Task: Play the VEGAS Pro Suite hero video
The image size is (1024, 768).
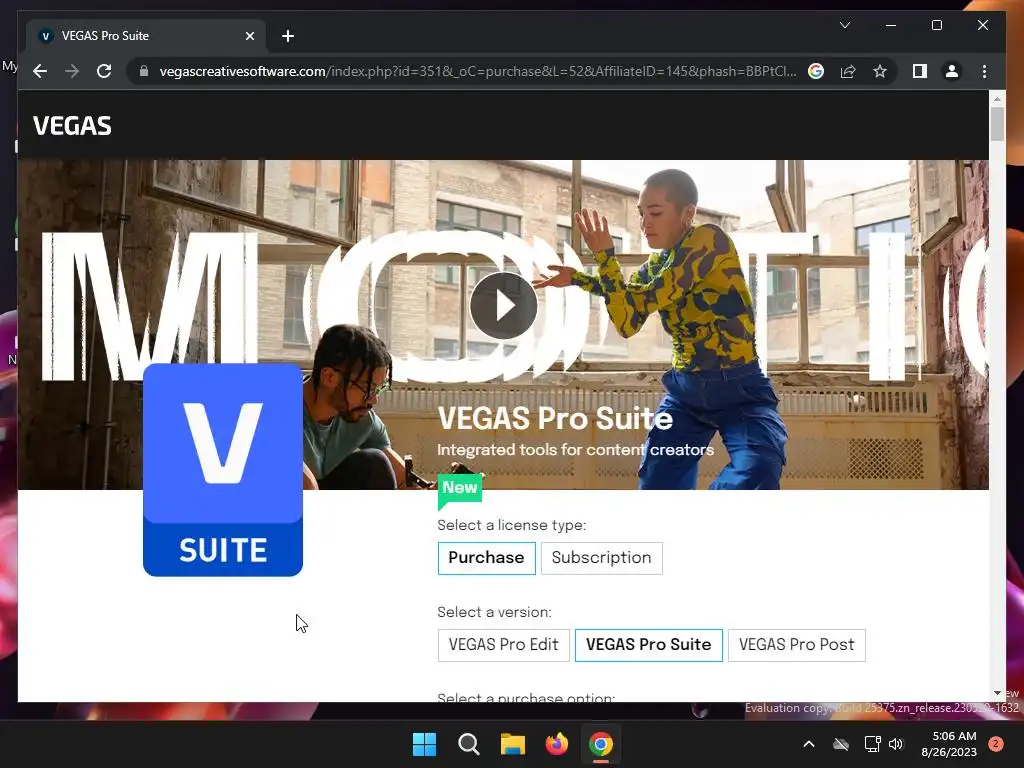Action: [503, 306]
